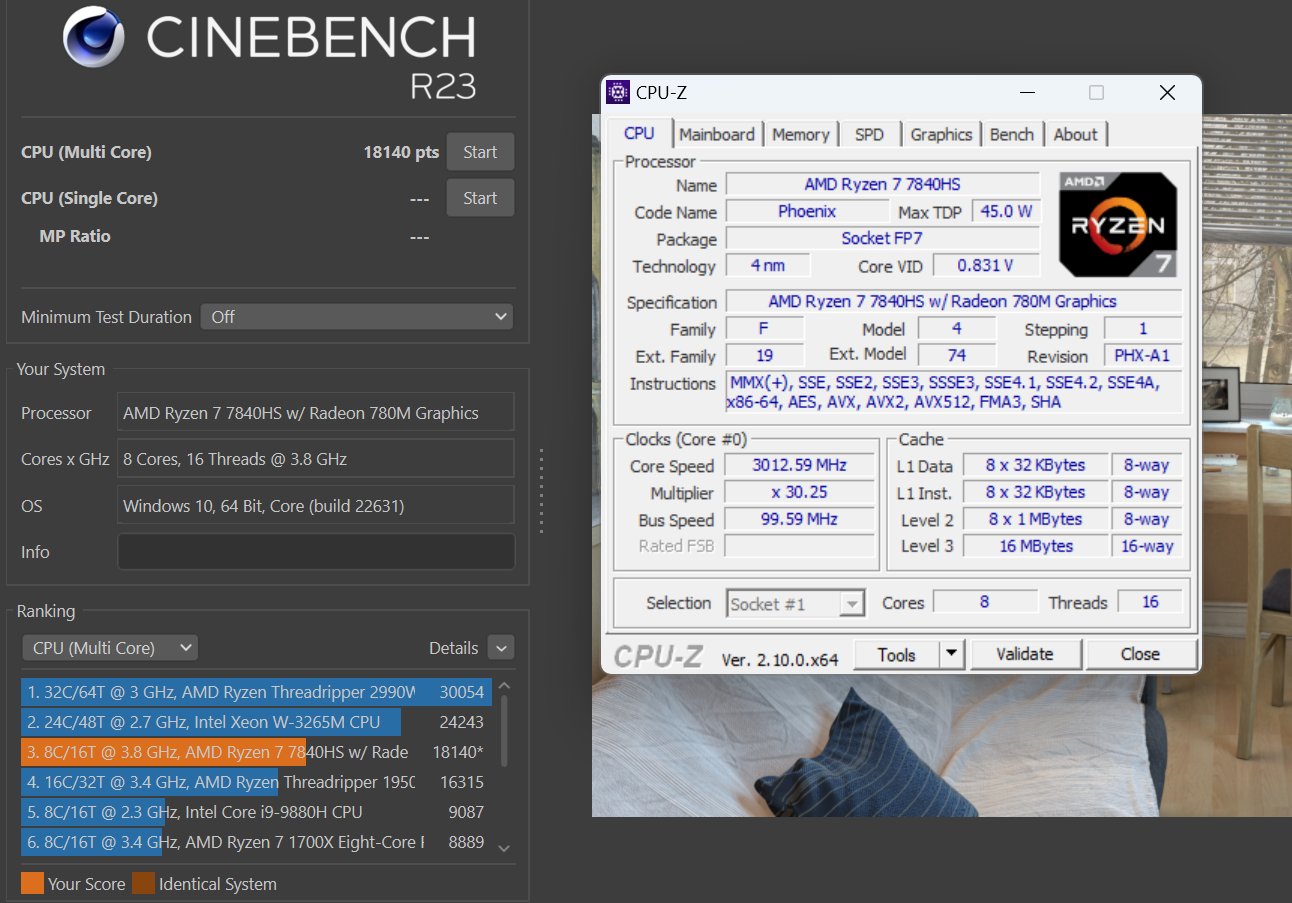Click the Bus Speed 99.59 MHz value
The width and height of the screenshot is (1292, 903).
pos(800,519)
